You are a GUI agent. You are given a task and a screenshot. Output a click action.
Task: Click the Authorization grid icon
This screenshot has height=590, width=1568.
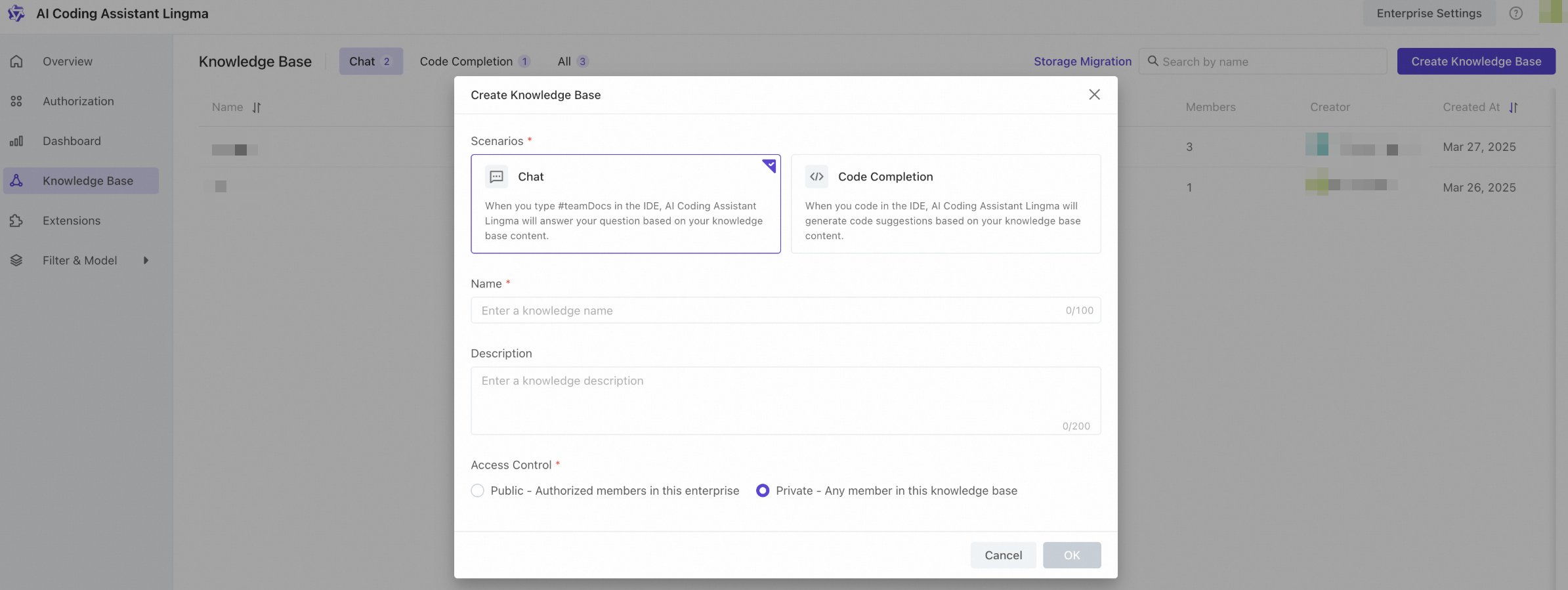pos(16,101)
